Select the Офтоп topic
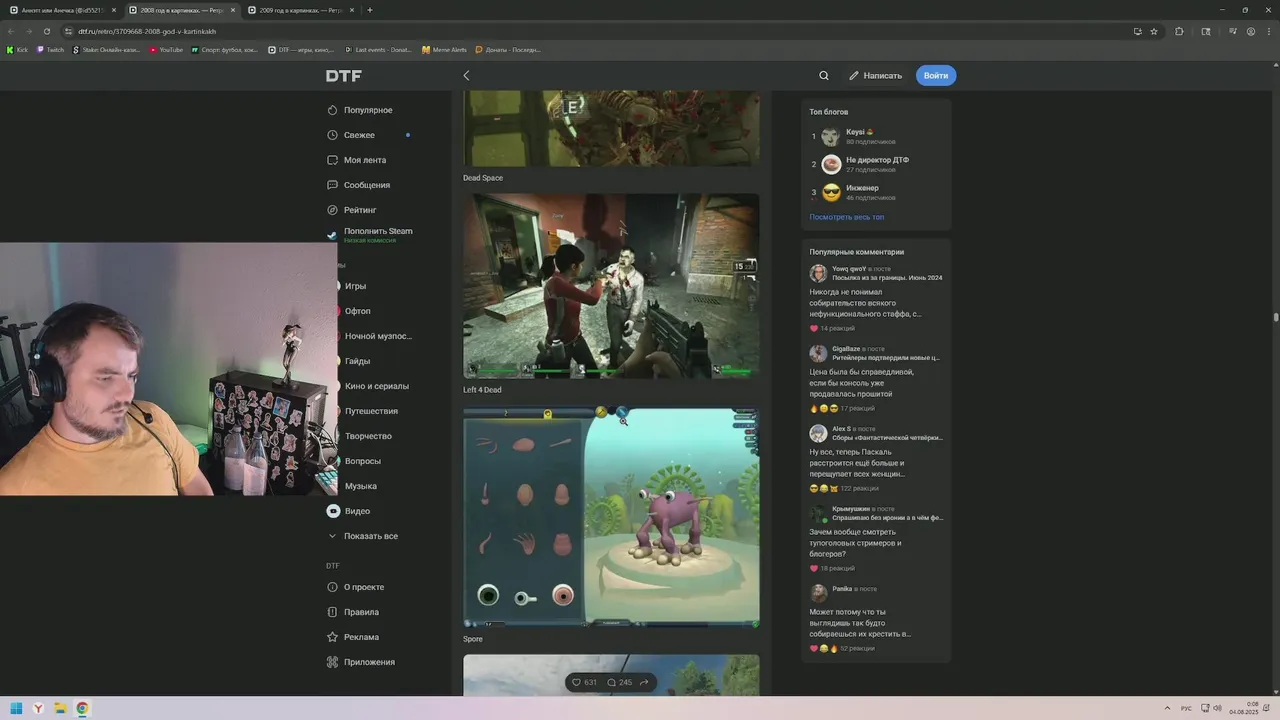This screenshot has width=1280, height=720. click(x=357, y=311)
